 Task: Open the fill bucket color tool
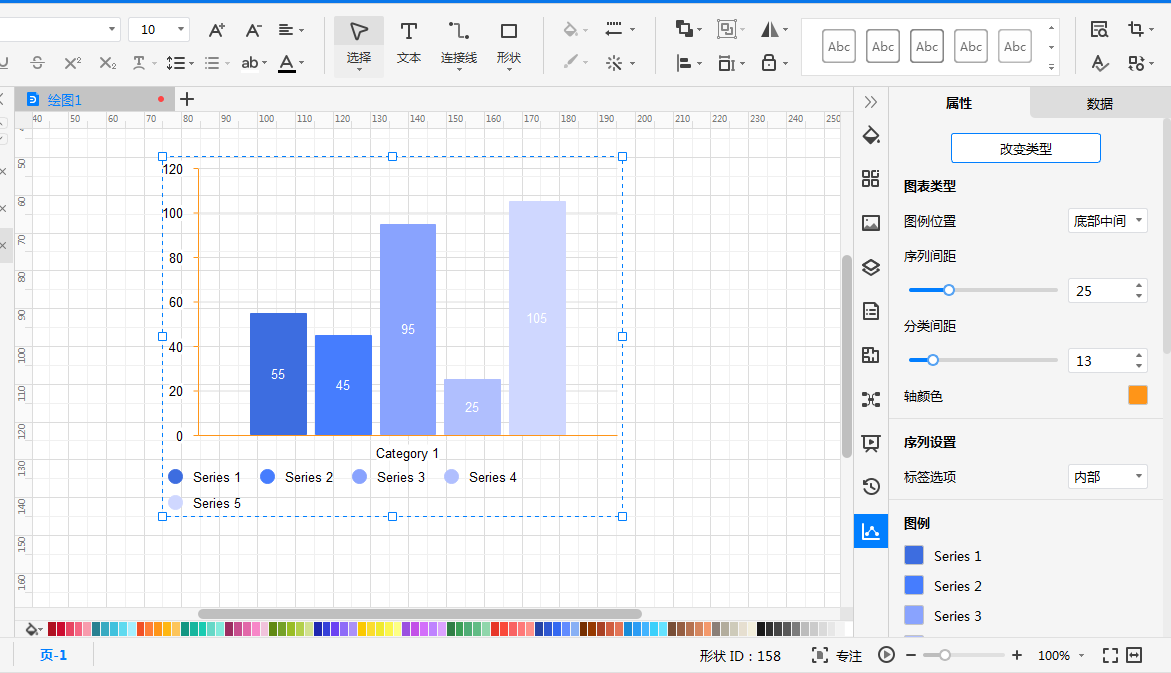(571, 30)
